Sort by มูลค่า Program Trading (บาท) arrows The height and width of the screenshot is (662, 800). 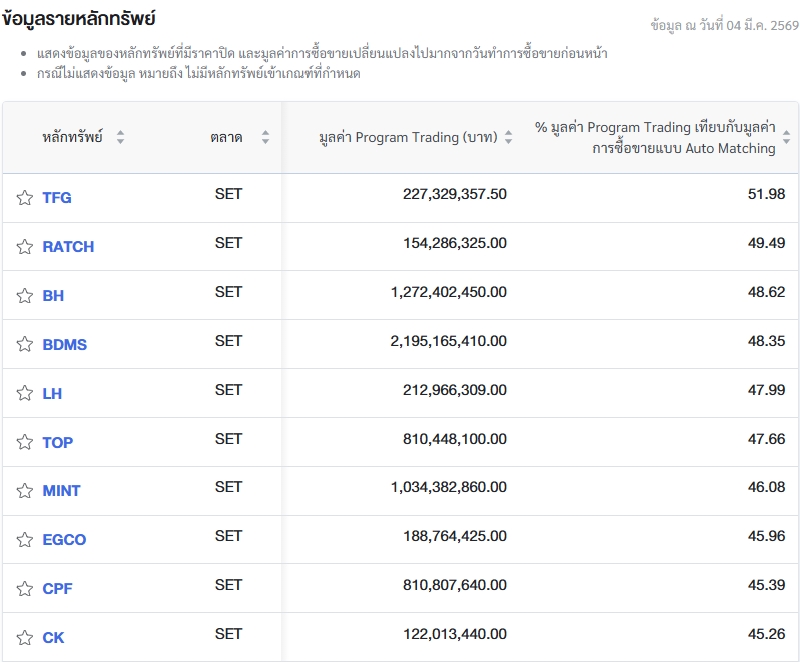(508, 138)
